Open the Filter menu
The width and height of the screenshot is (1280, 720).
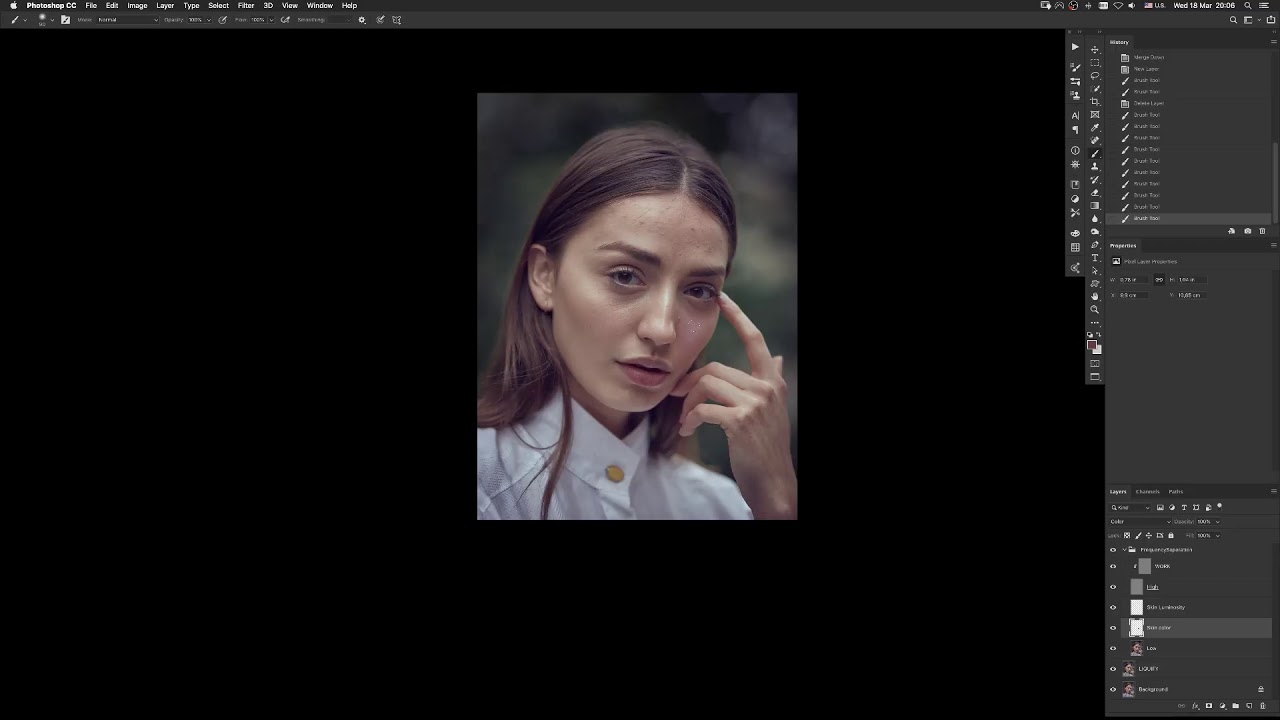246,5
